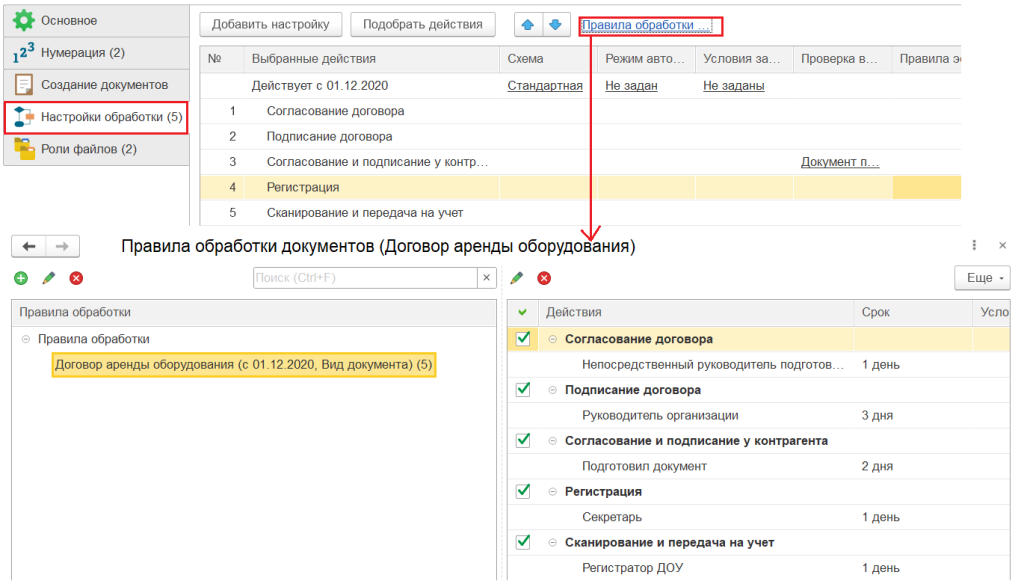This screenshot has height=584, width=1024.
Task: Uncheck Согласование и подписание у контрагента checkbox
Action: pos(523,440)
